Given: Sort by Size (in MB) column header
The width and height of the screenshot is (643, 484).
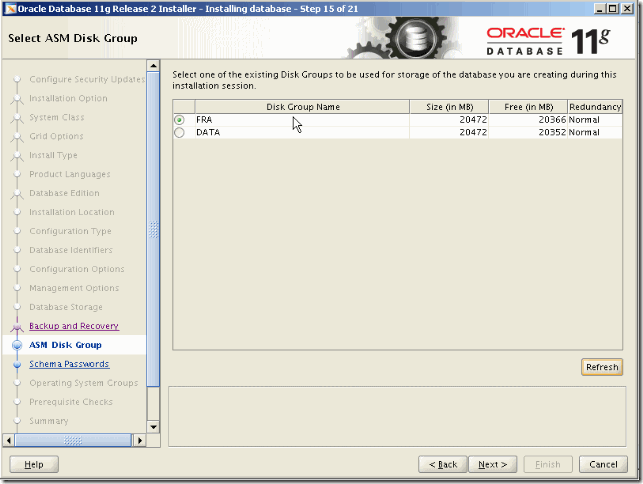Looking at the screenshot, I should point(449,107).
